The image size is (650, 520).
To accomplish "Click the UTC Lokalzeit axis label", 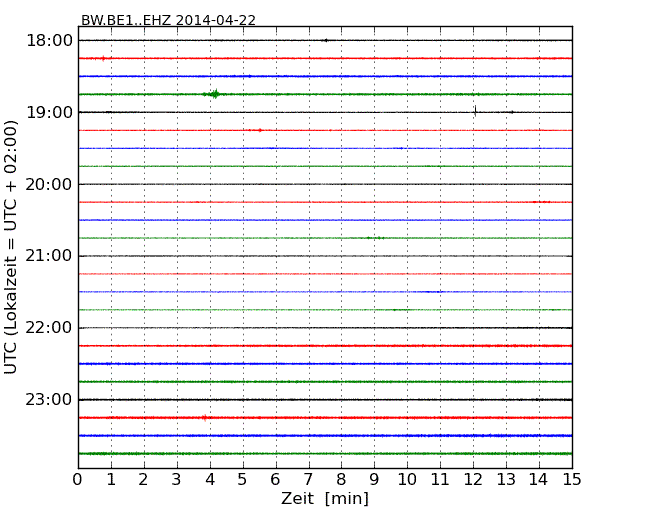I will (11, 247).
